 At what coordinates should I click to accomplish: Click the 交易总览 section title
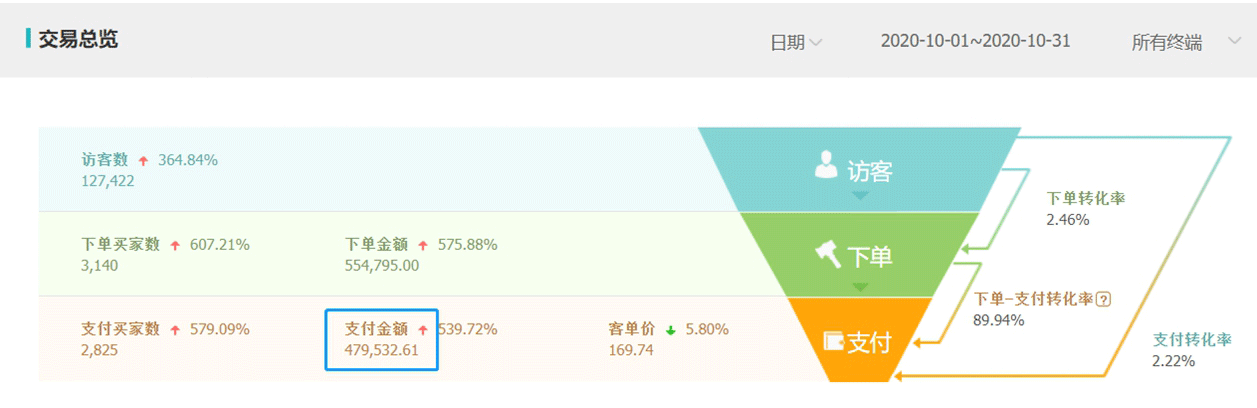click(78, 40)
